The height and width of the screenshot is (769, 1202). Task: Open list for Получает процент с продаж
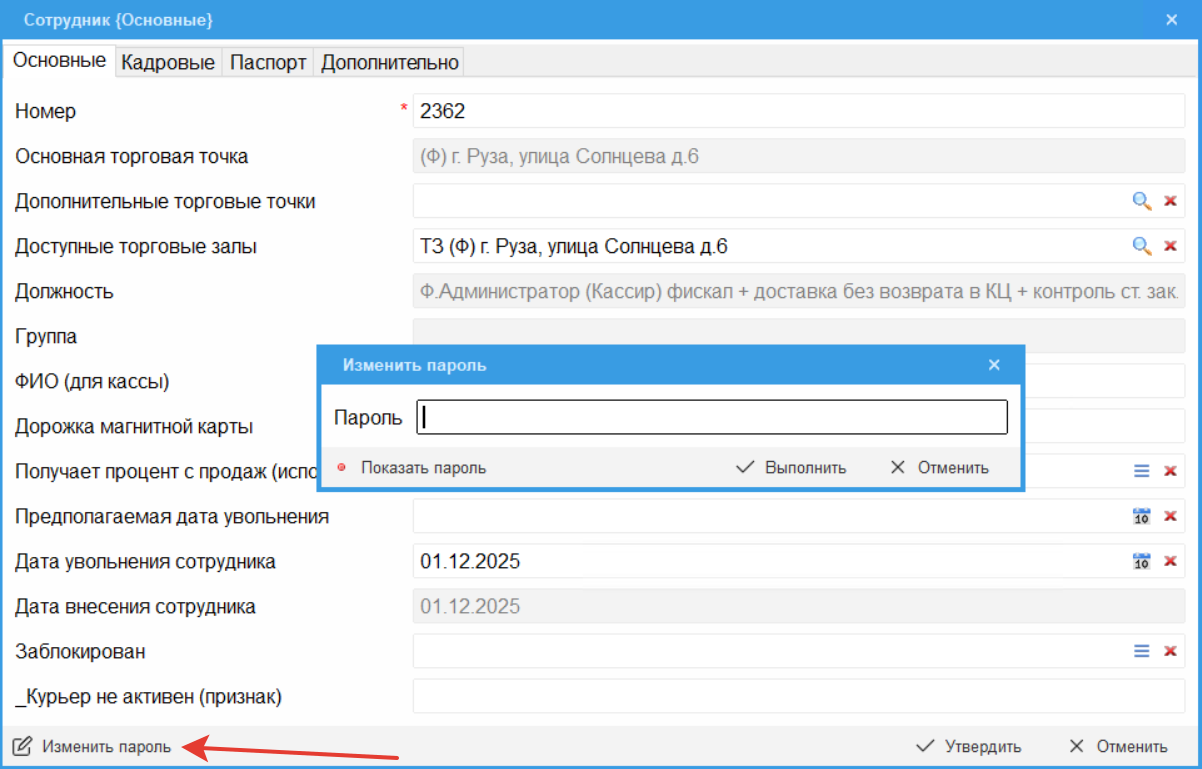point(1141,471)
